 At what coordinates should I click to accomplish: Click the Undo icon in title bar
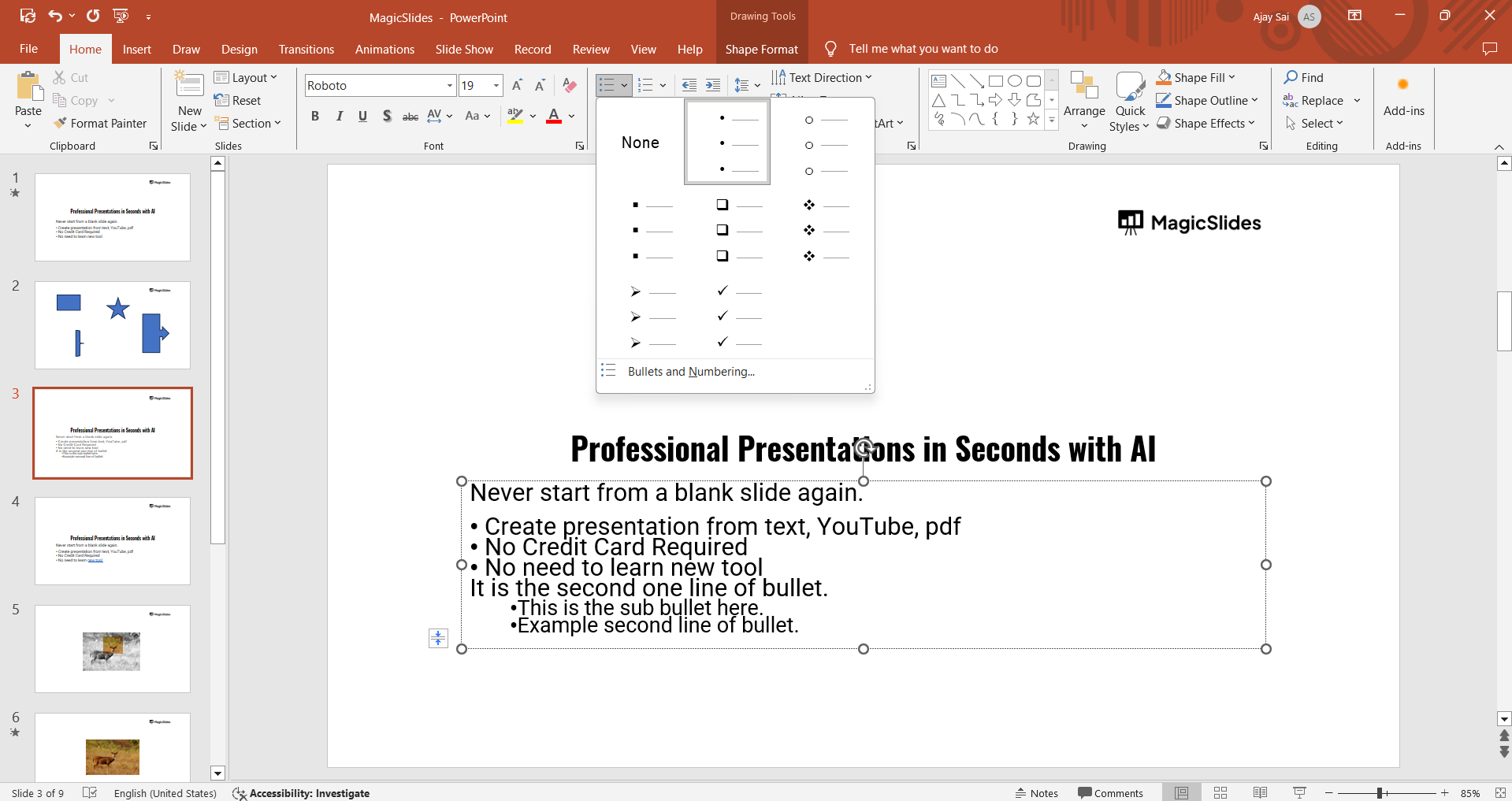[55, 16]
